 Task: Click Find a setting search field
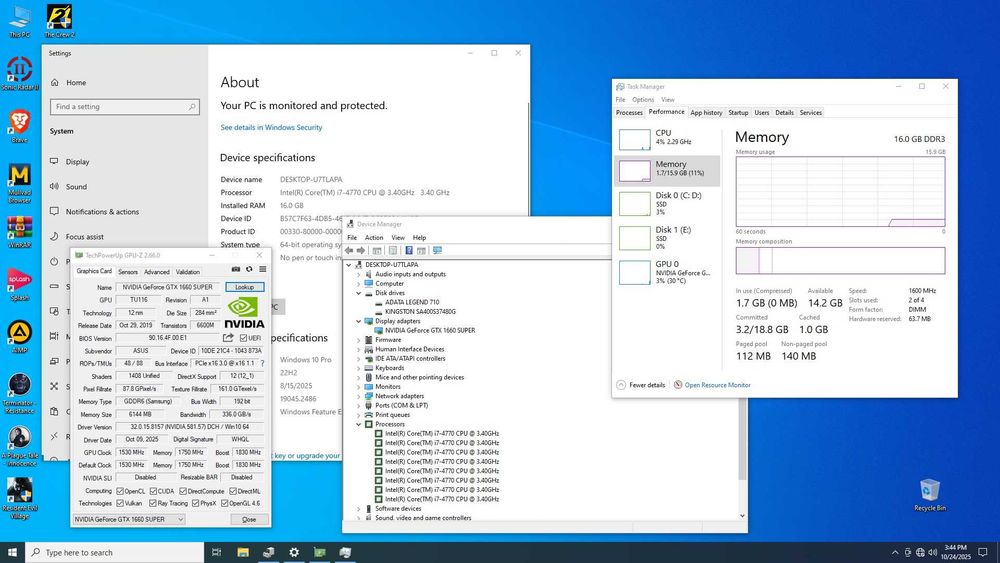coord(124,107)
